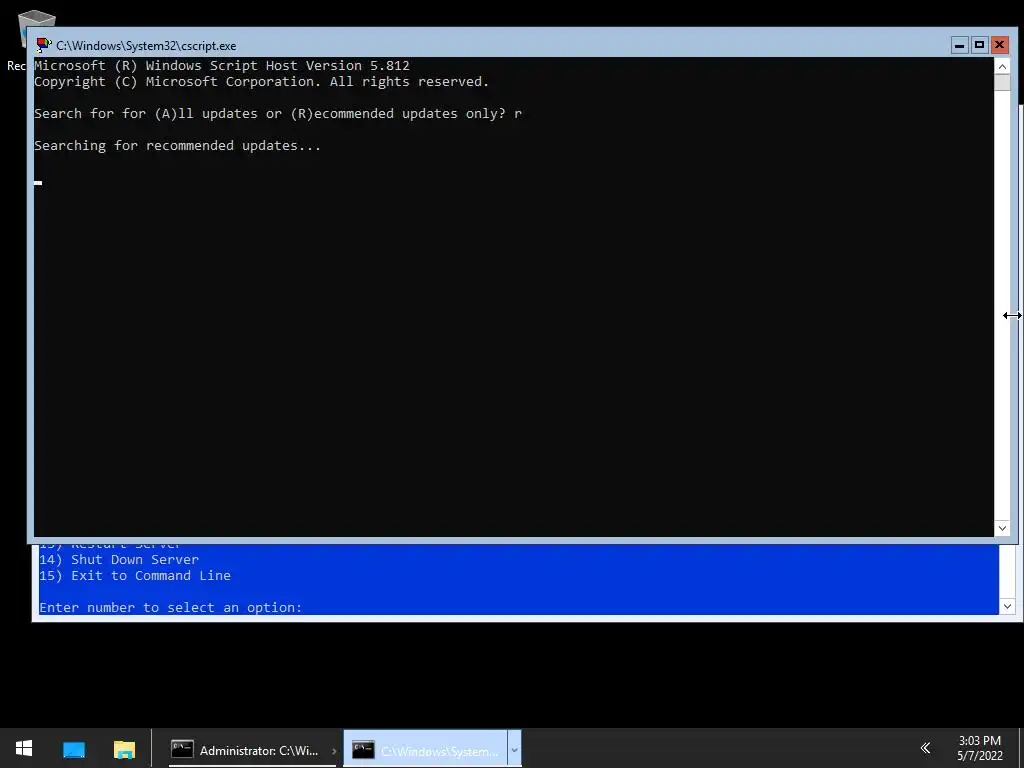This screenshot has width=1024, height=768.
Task: Show the hidden system tray chevron
Action: pyautogui.click(x=925, y=747)
